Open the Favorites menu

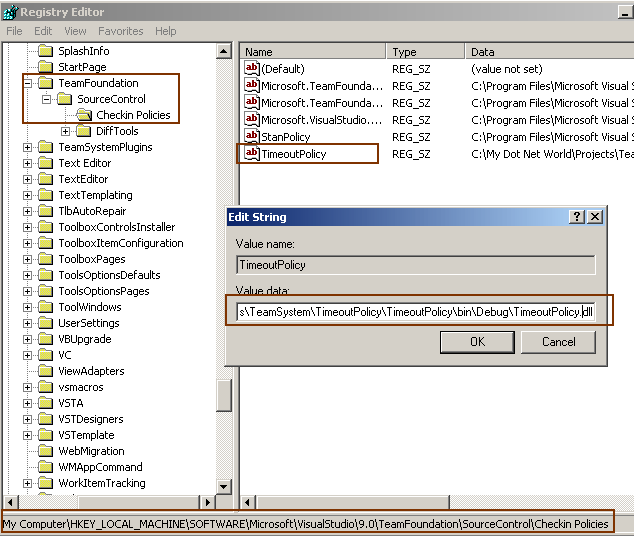coord(120,31)
